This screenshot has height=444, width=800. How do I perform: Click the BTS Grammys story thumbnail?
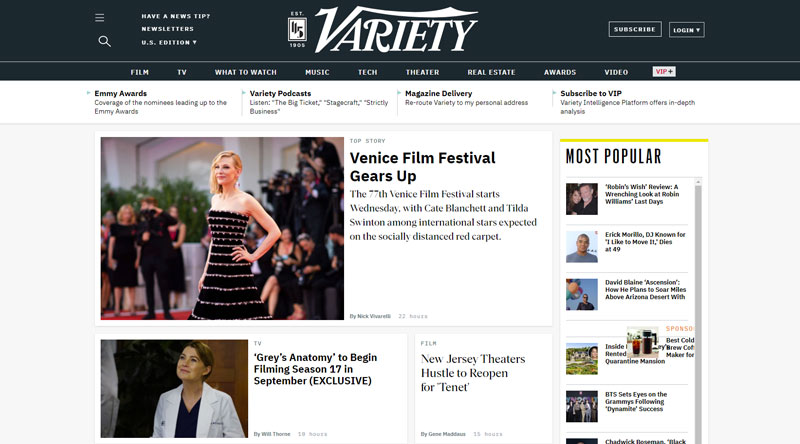pyautogui.click(x=582, y=406)
